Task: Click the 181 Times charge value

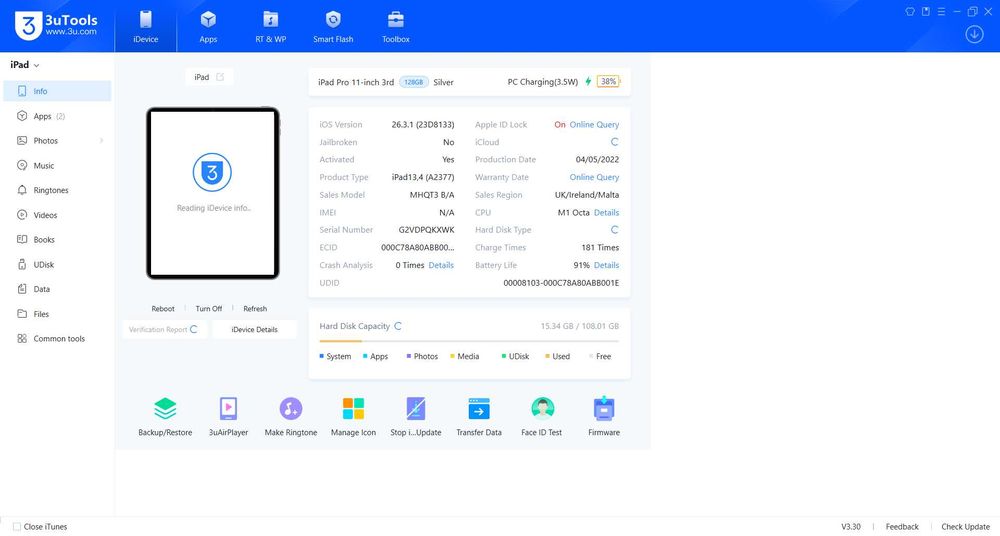Action: click(x=600, y=248)
